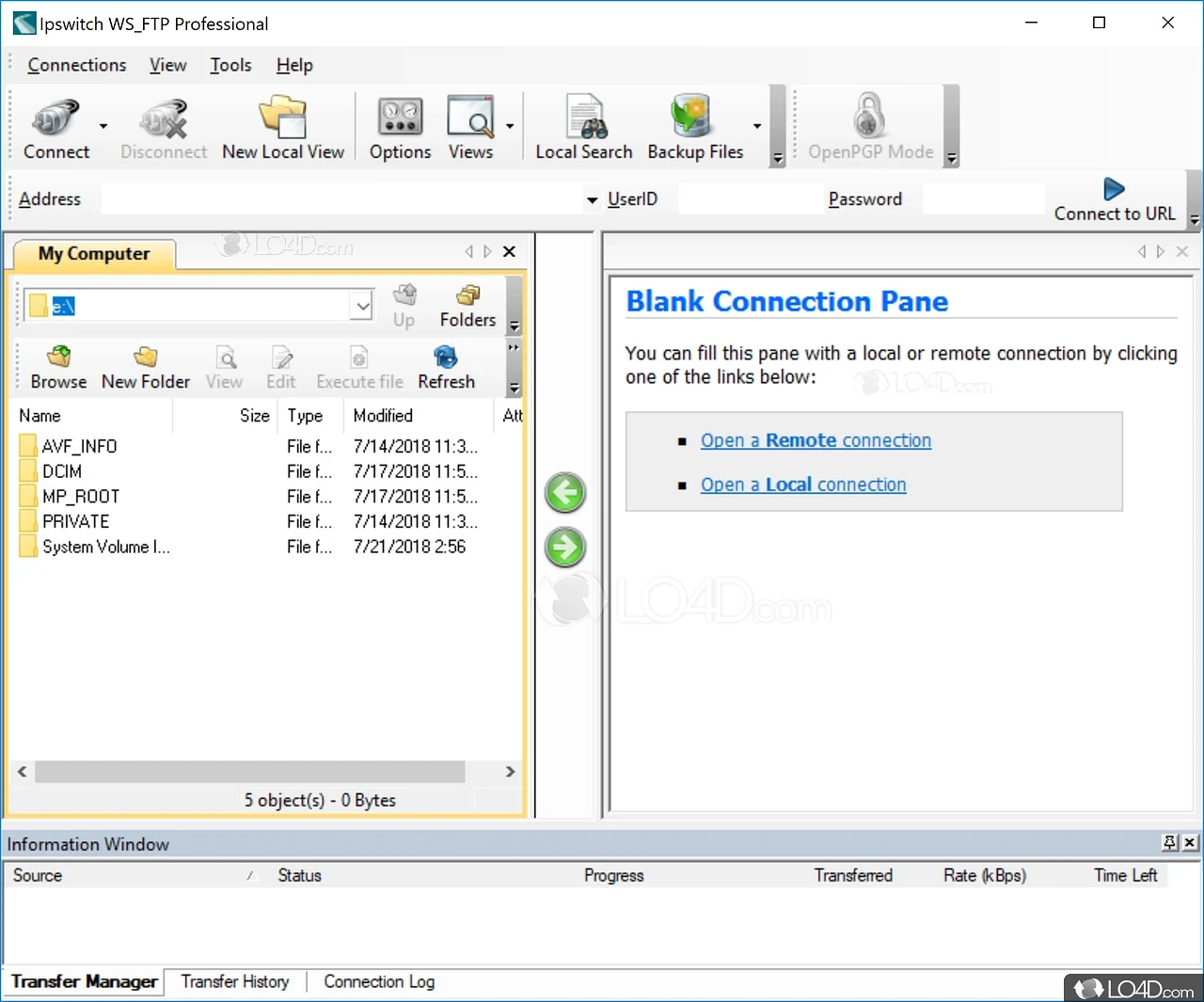Screen dimensions: 1204x1002
Task: Click the green left transfer arrow
Action: (x=565, y=492)
